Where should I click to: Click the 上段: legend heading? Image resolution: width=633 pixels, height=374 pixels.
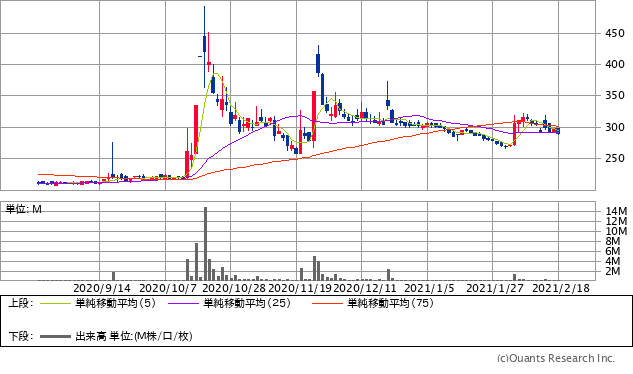[x=21, y=303]
